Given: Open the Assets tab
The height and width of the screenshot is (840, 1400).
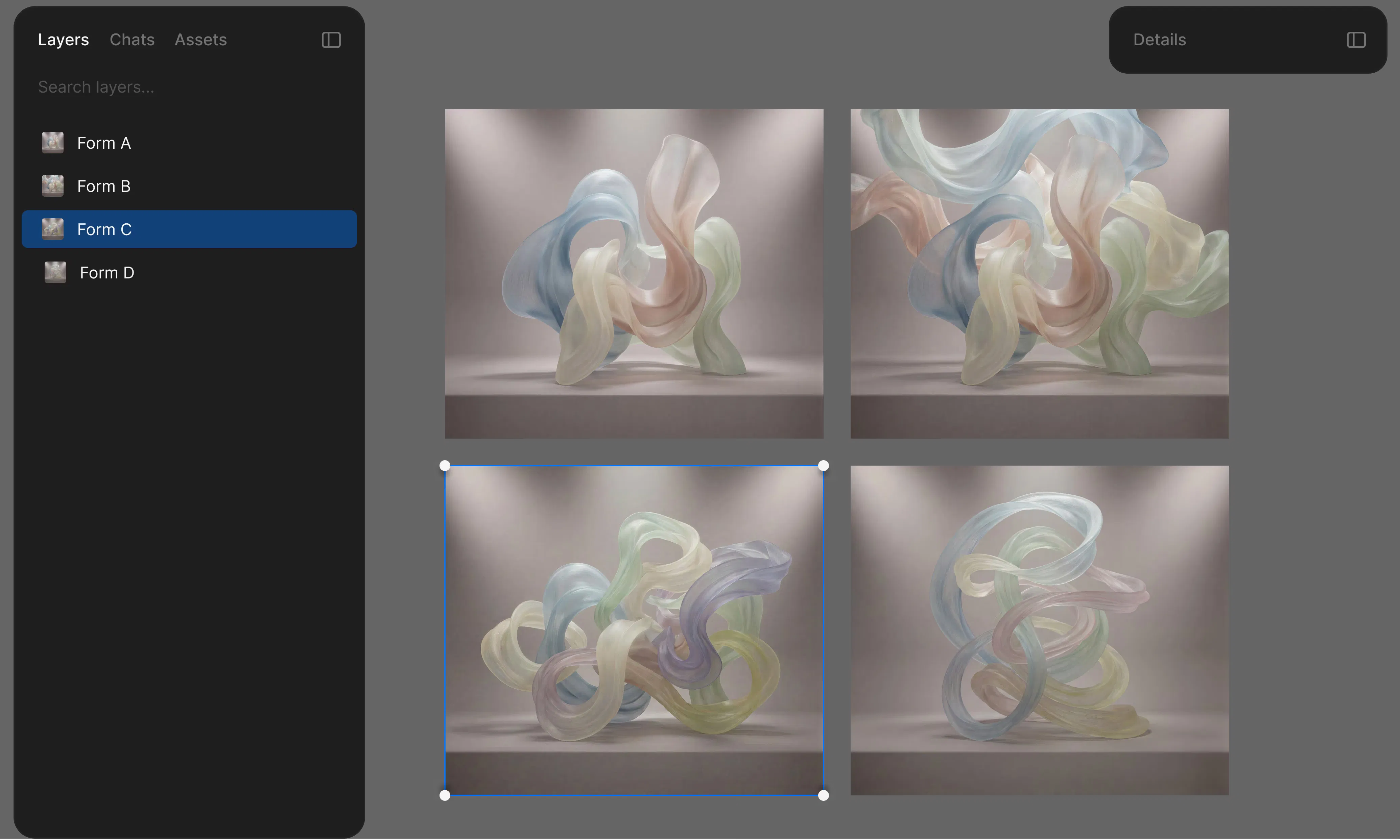Looking at the screenshot, I should (x=200, y=40).
